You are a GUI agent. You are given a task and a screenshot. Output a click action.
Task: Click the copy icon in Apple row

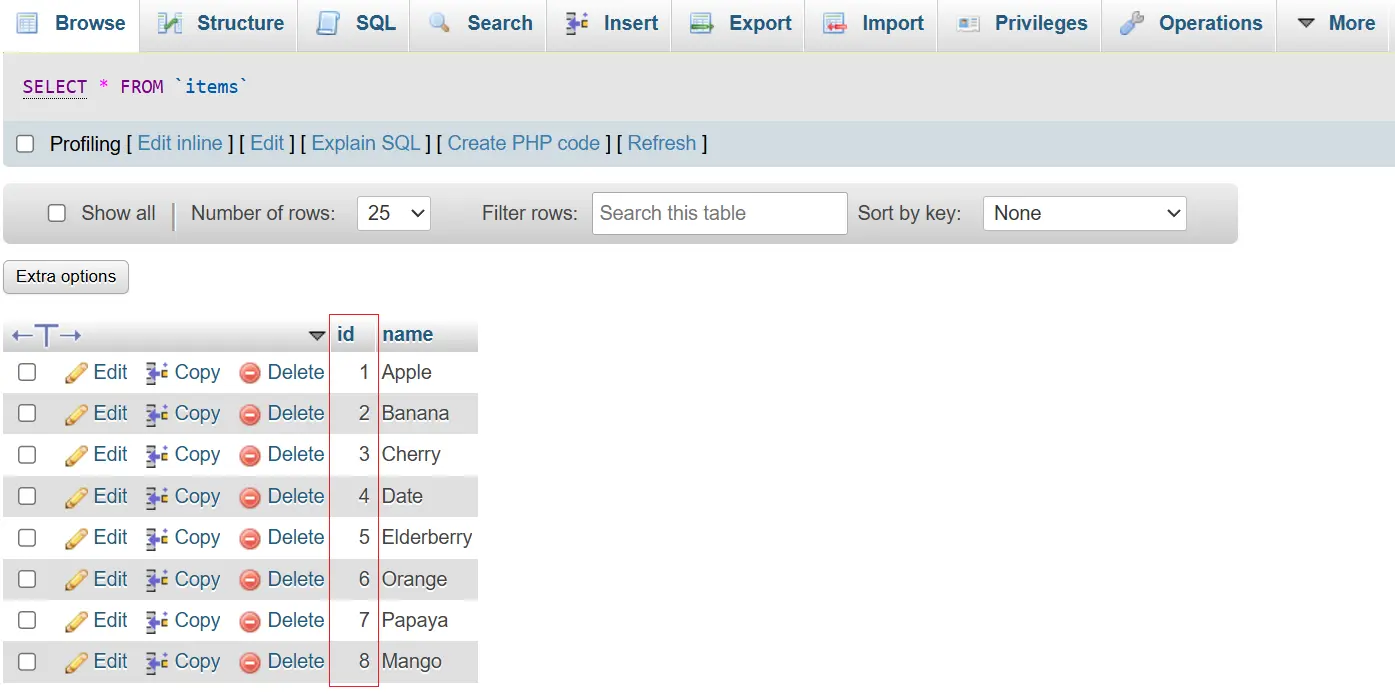click(157, 373)
